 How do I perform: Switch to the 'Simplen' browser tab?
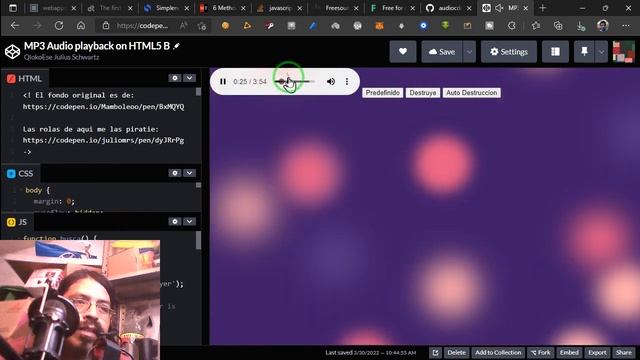[167, 8]
